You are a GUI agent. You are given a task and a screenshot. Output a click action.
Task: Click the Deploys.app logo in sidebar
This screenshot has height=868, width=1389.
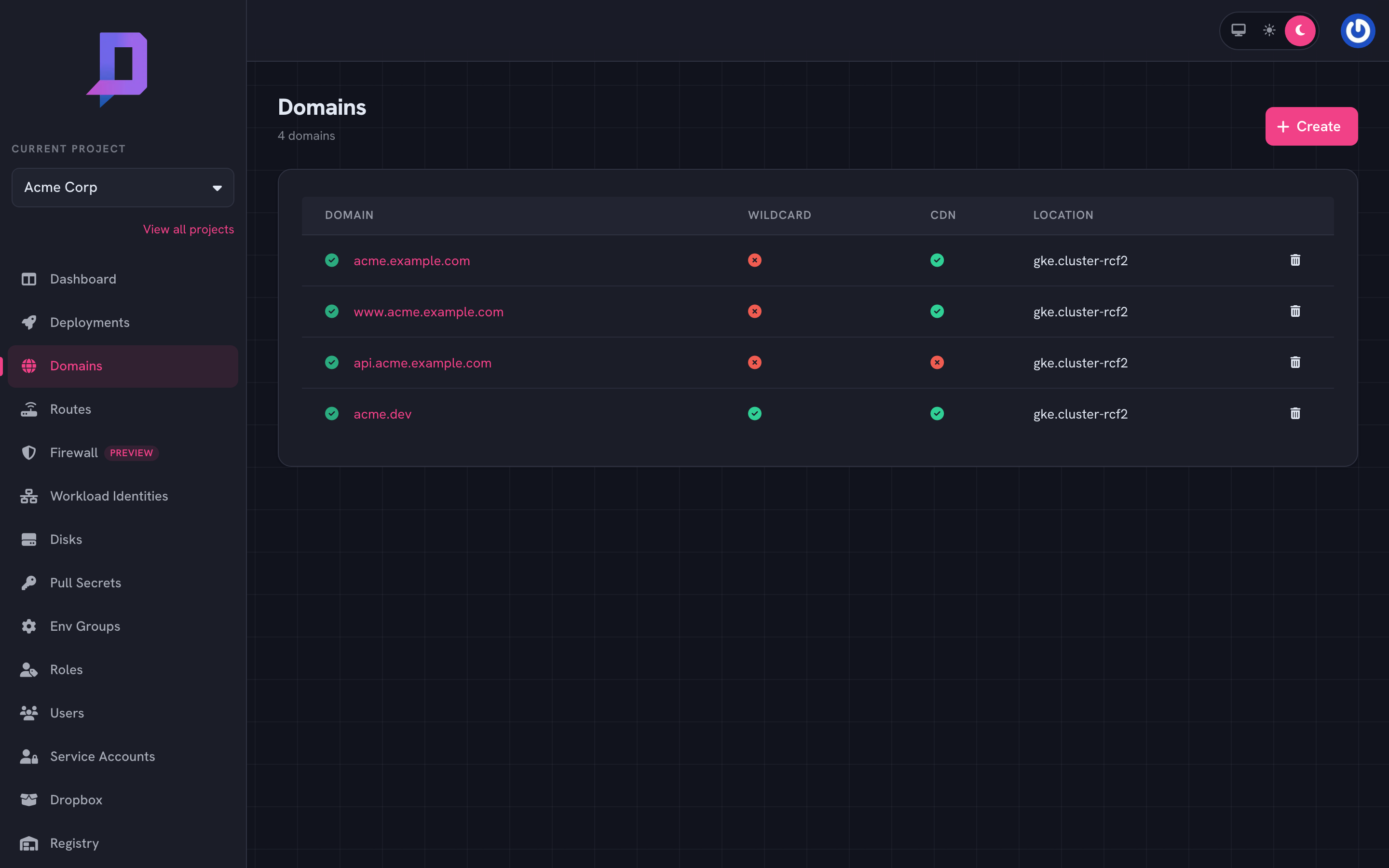coord(117,69)
